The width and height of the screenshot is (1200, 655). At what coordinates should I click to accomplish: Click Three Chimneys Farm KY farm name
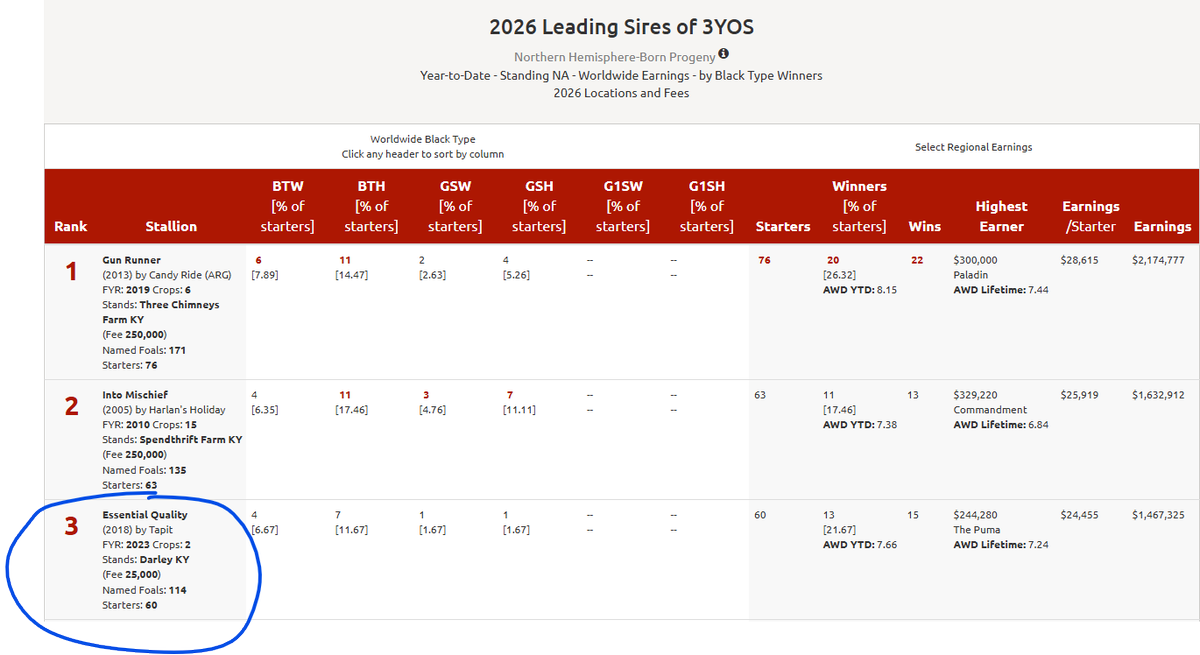(160, 312)
